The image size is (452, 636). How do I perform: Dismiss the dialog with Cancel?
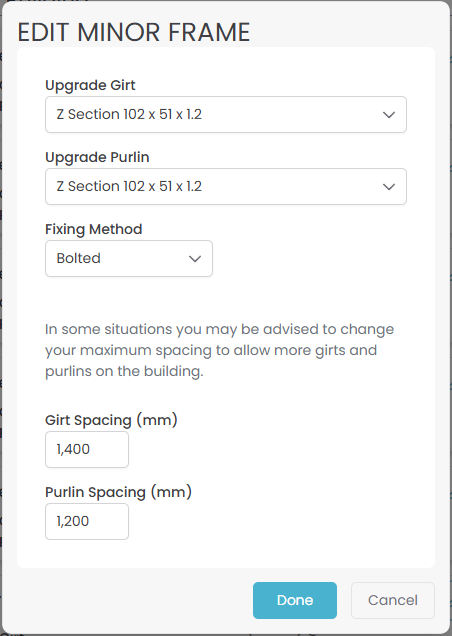click(x=393, y=600)
